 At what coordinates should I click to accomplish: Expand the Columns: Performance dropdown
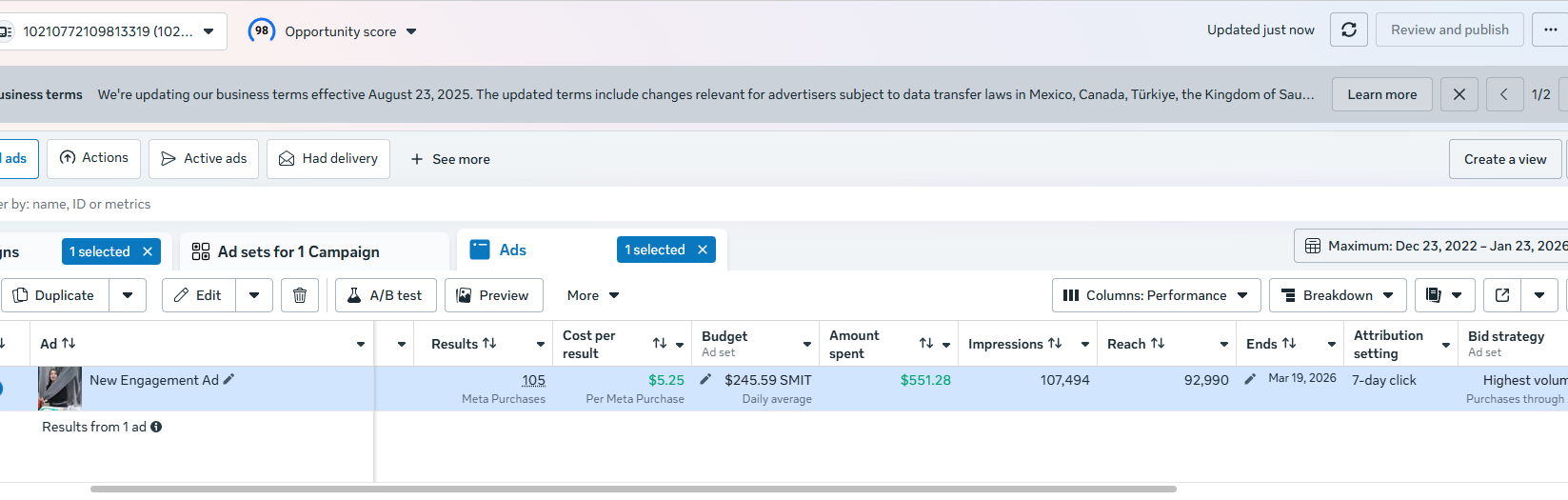(1156, 295)
